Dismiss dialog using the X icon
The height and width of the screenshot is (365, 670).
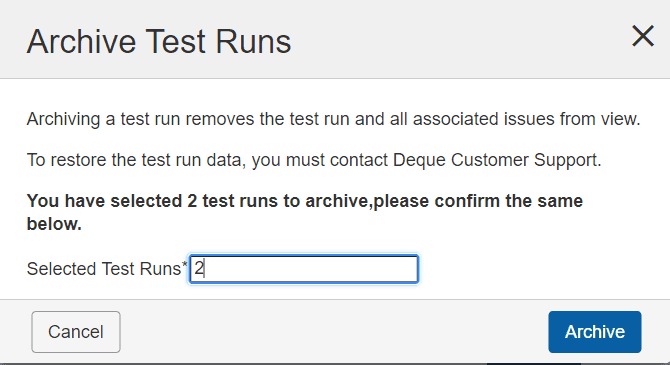click(643, 36)
